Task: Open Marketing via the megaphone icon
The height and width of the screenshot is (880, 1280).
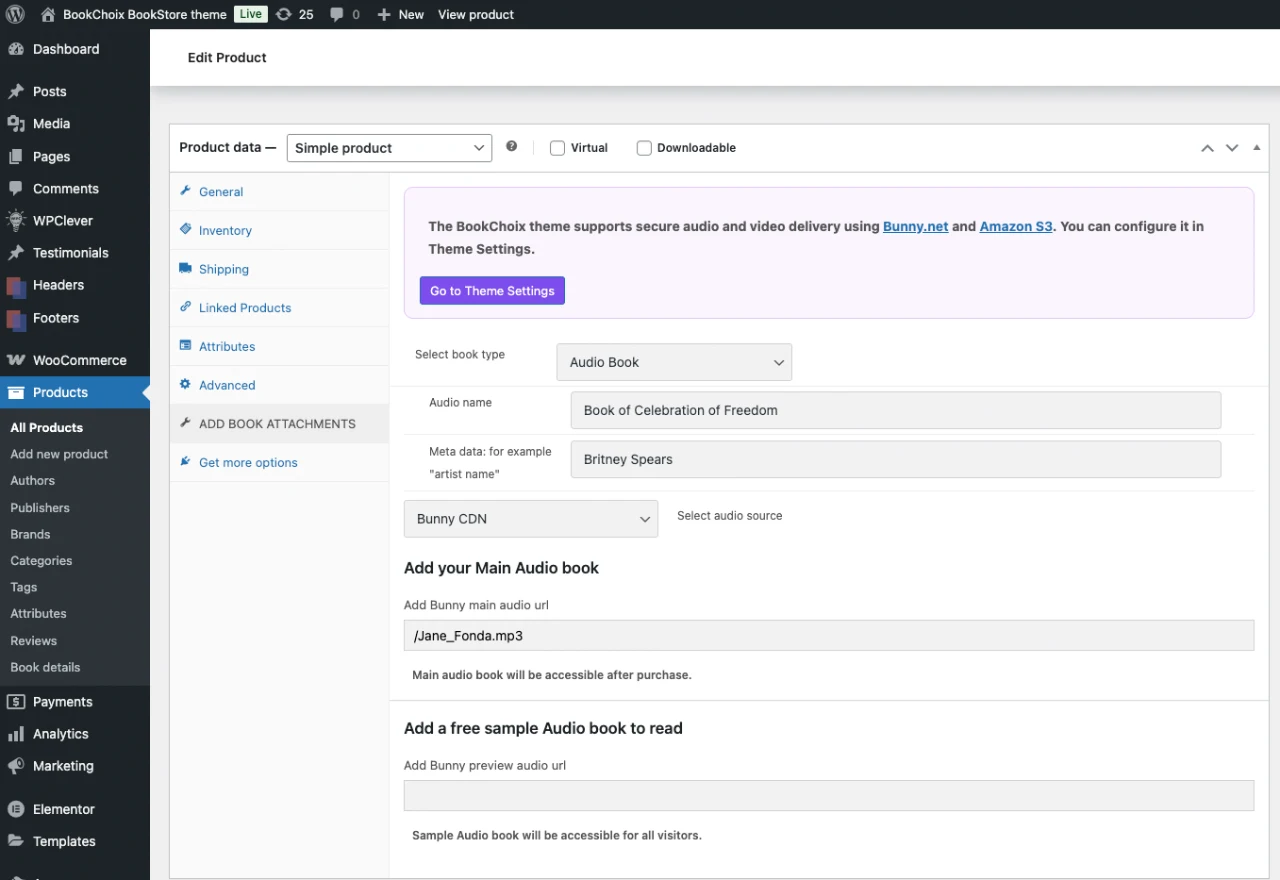Action: tap(16, 766)
